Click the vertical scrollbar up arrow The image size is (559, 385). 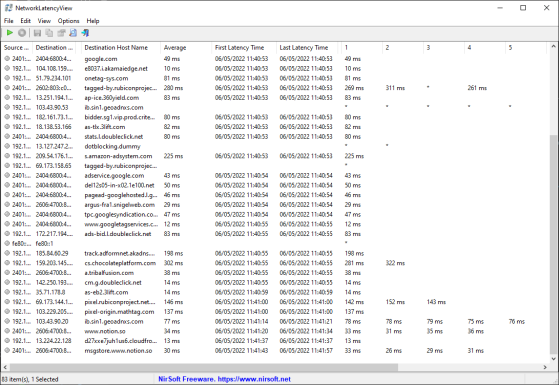pos(553,46)
